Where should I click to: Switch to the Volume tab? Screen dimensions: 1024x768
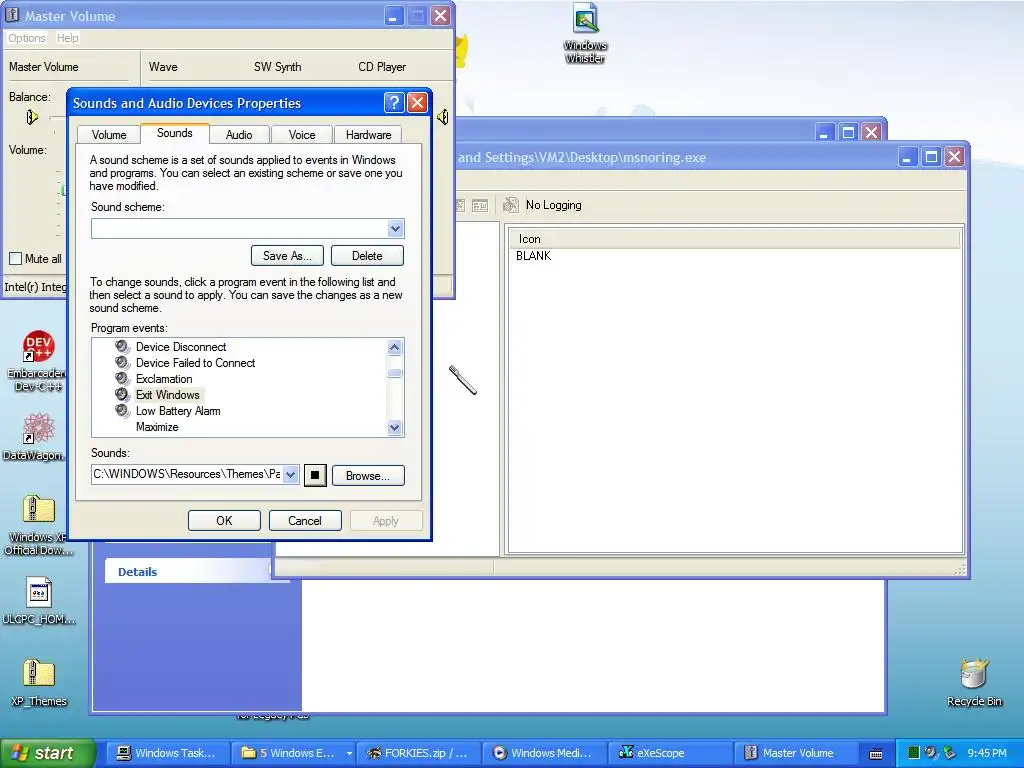click(x=108, y=135)
